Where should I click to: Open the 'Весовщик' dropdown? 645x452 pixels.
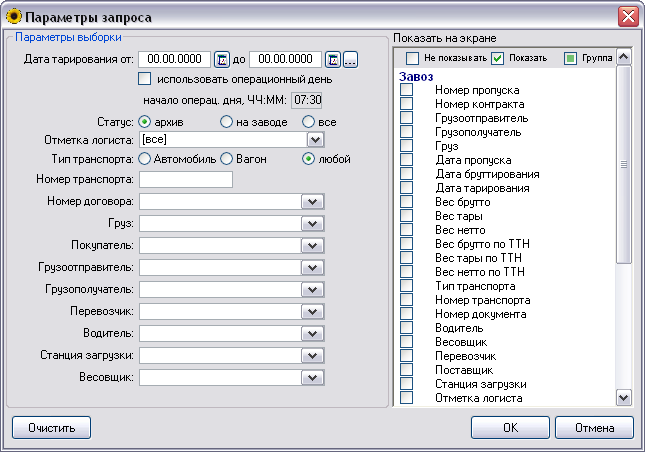[x=314, y=378]
